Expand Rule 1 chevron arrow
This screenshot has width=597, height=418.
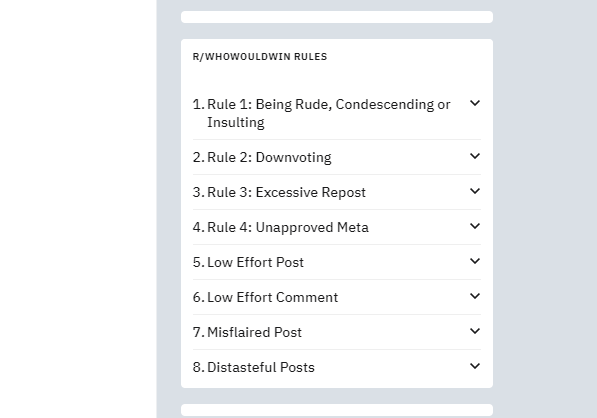(475, 103)
